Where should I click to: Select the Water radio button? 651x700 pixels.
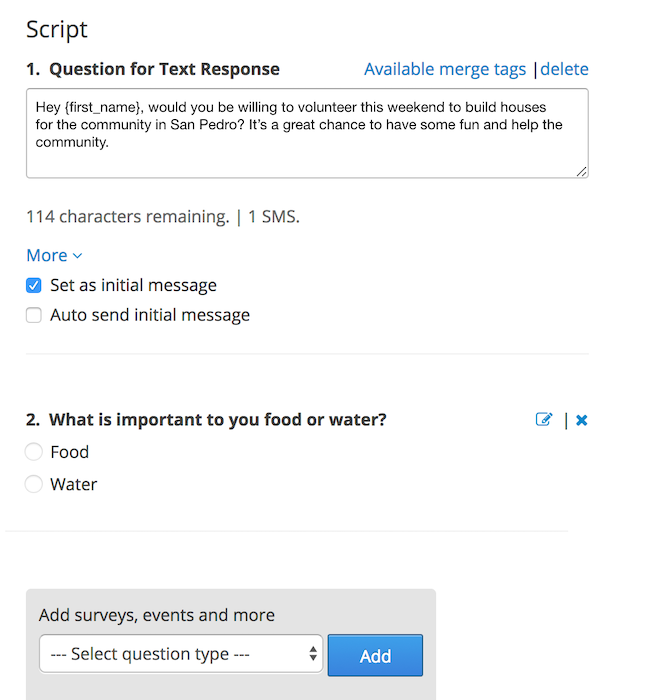coord(34,484)
